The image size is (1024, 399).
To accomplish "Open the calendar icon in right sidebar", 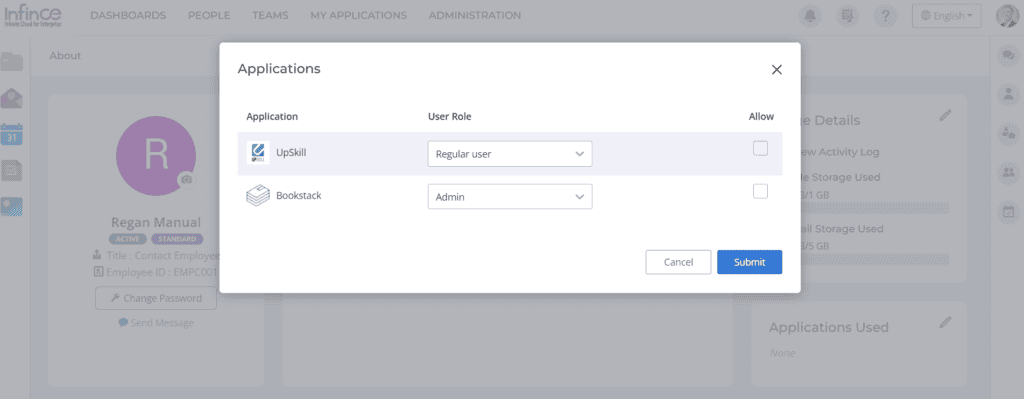I will coord(1008,212).
